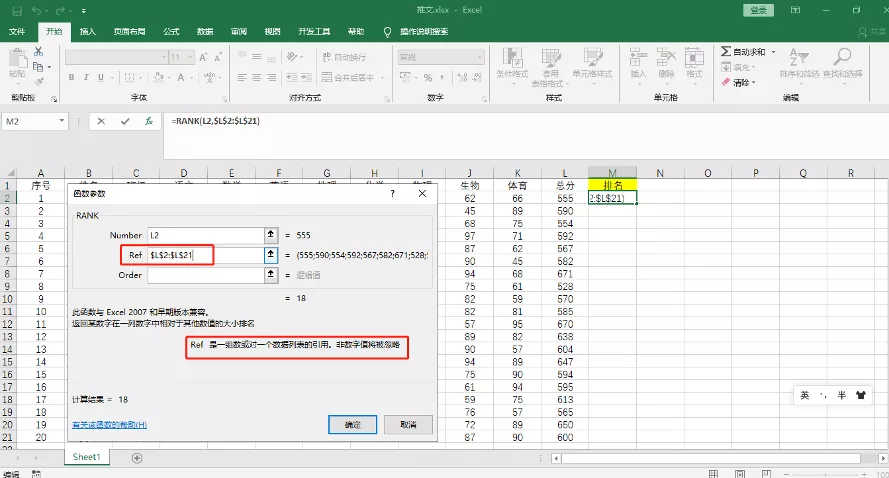
Task: Select the Sheet1 worksheet tab
Action: pos(86,457)
